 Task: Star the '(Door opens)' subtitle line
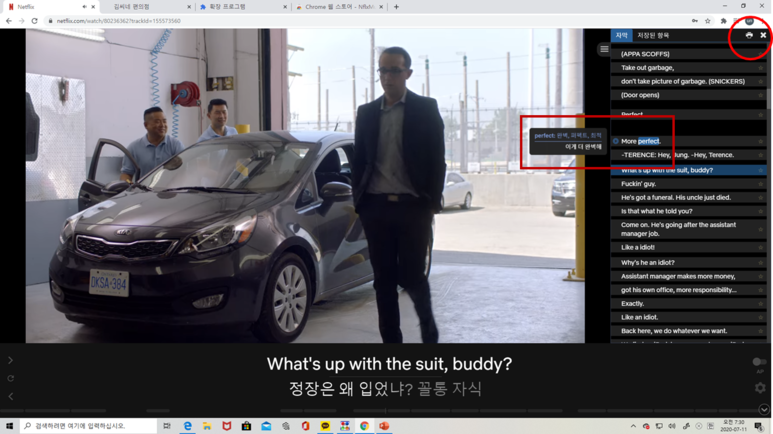pyautogui.click(x=761, y=95)
